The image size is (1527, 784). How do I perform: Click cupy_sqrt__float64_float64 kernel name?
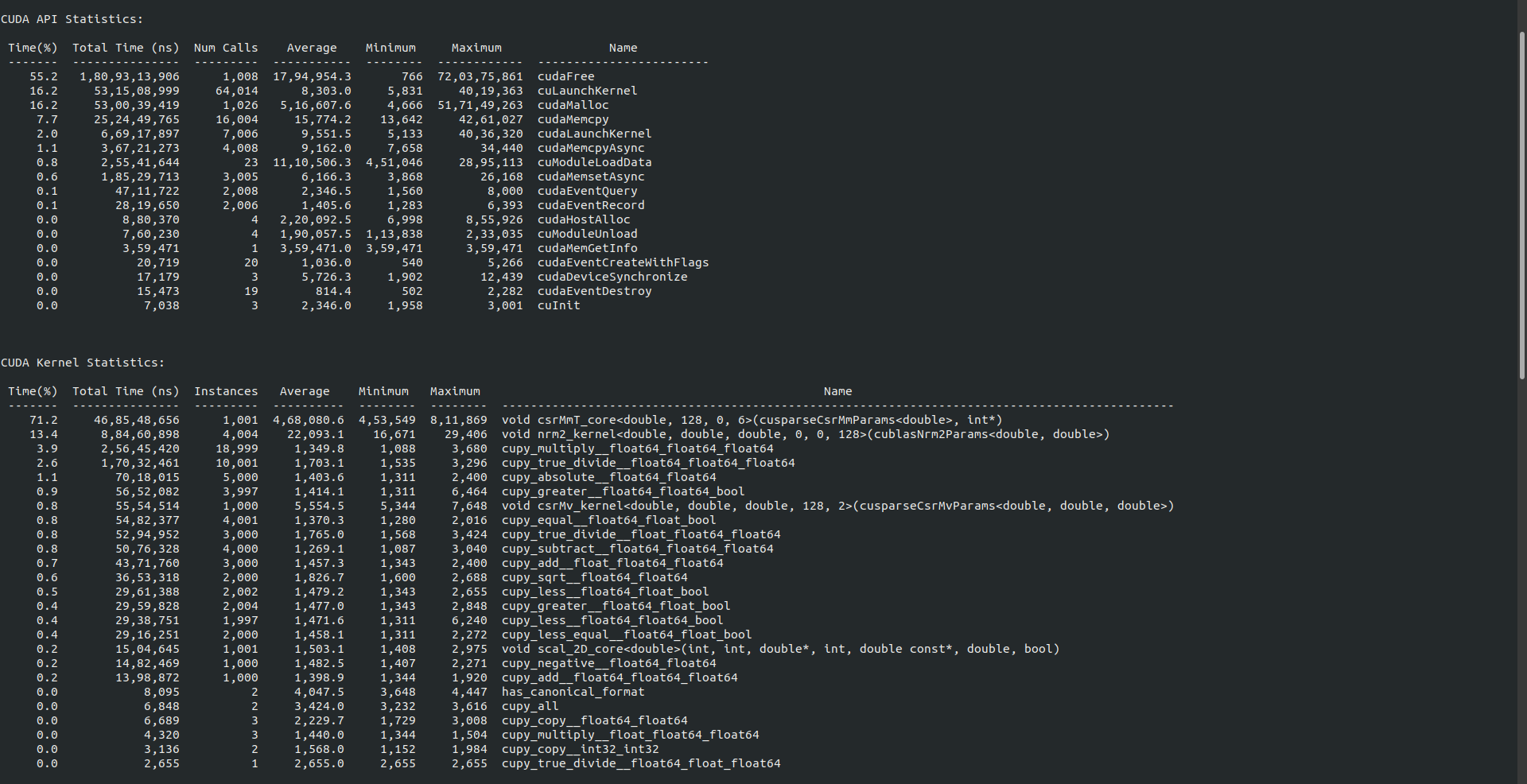(x=595, y=577)
